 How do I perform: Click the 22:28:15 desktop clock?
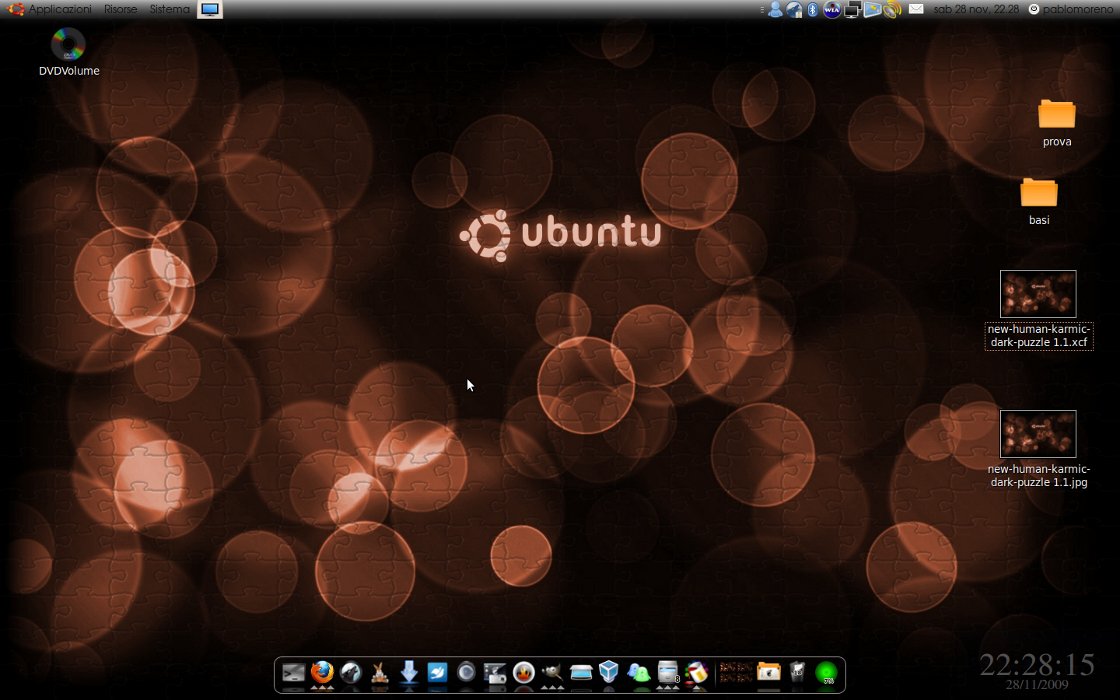1036,665
